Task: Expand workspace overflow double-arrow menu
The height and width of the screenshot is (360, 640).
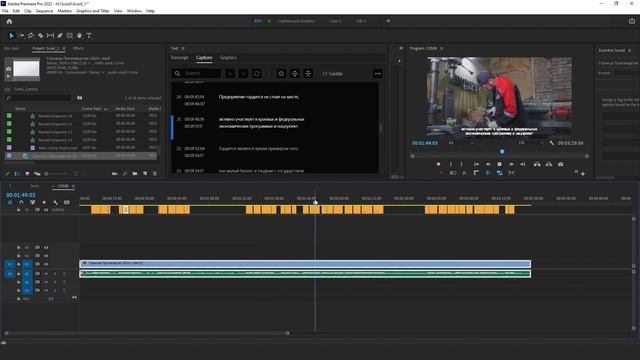Action: [388, 21]
